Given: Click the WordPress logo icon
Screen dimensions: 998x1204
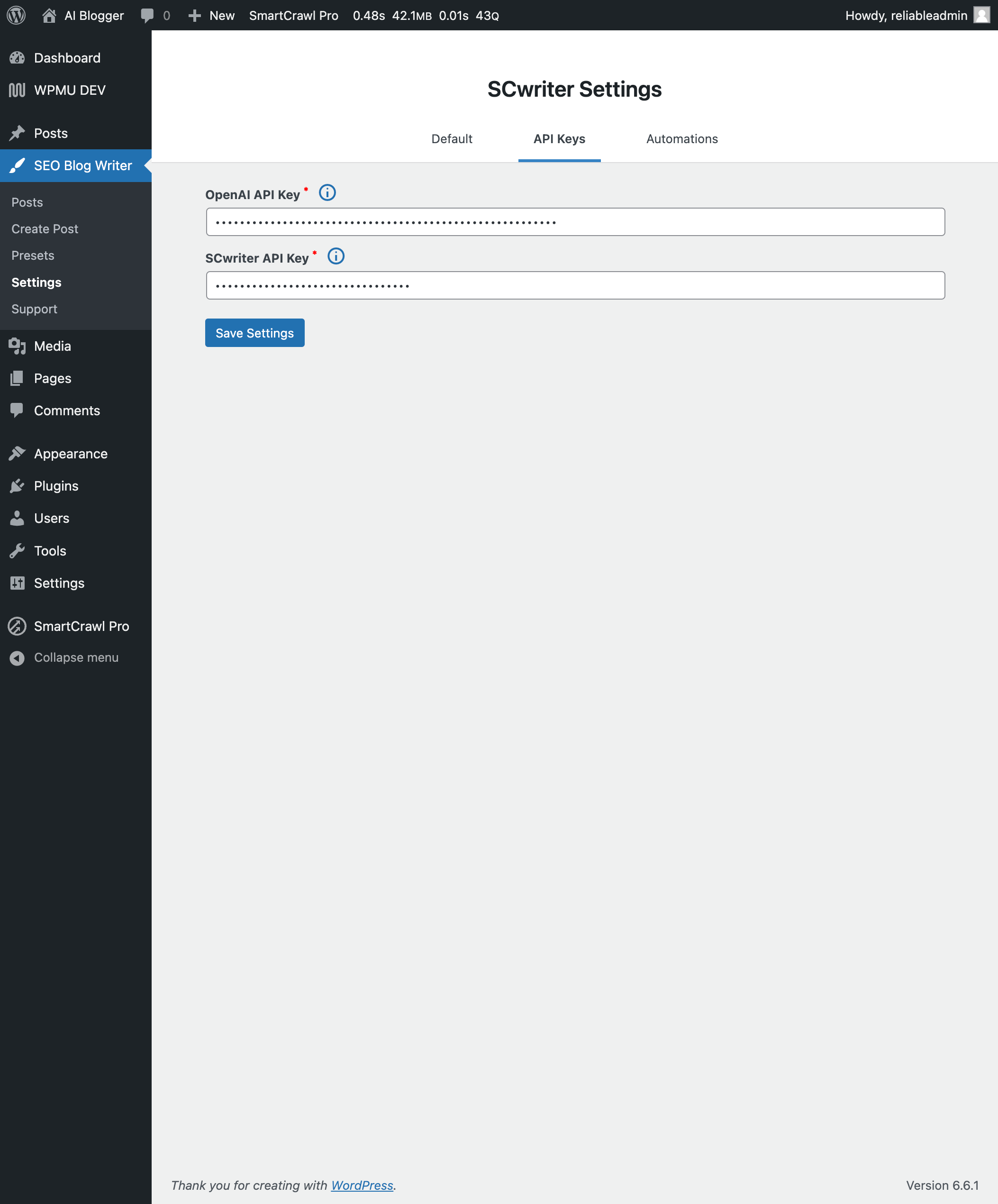Looking at the screenshot, I should tap(16, 16).
